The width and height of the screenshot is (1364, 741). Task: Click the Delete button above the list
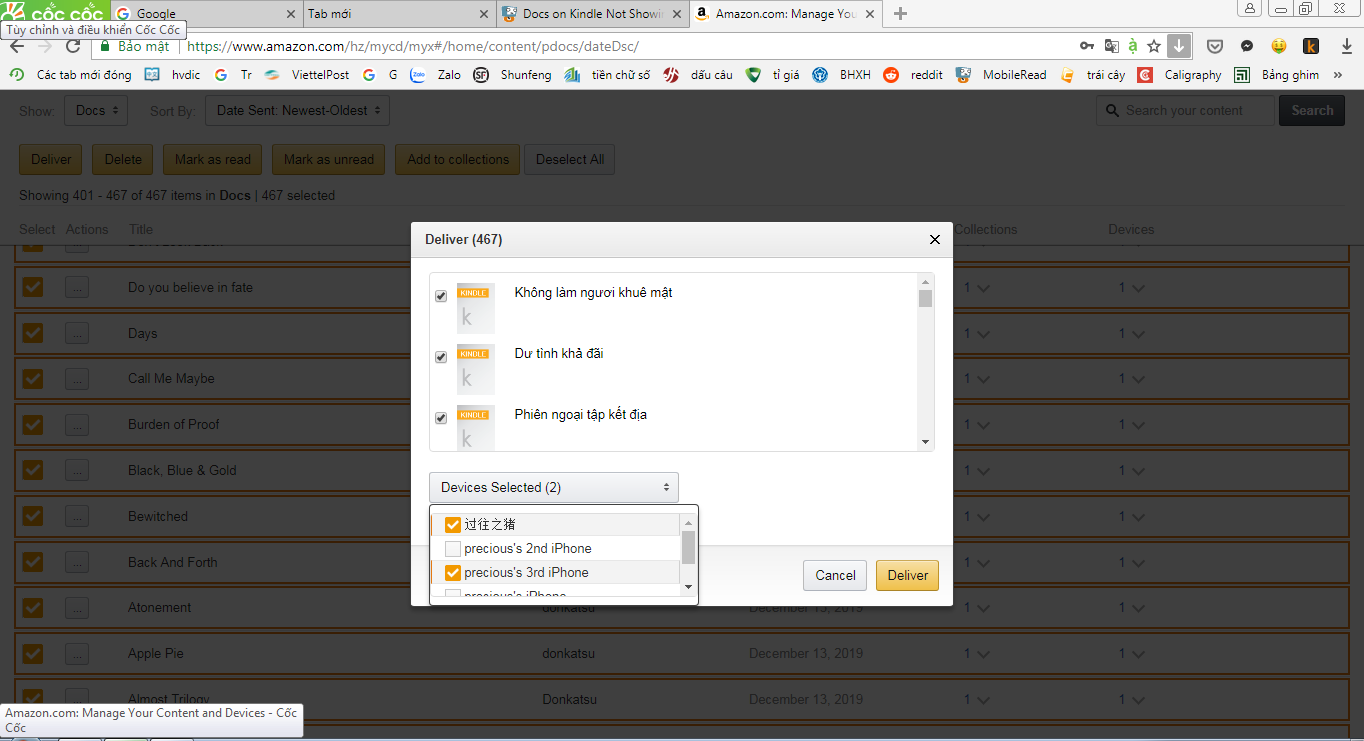[123, 159]
